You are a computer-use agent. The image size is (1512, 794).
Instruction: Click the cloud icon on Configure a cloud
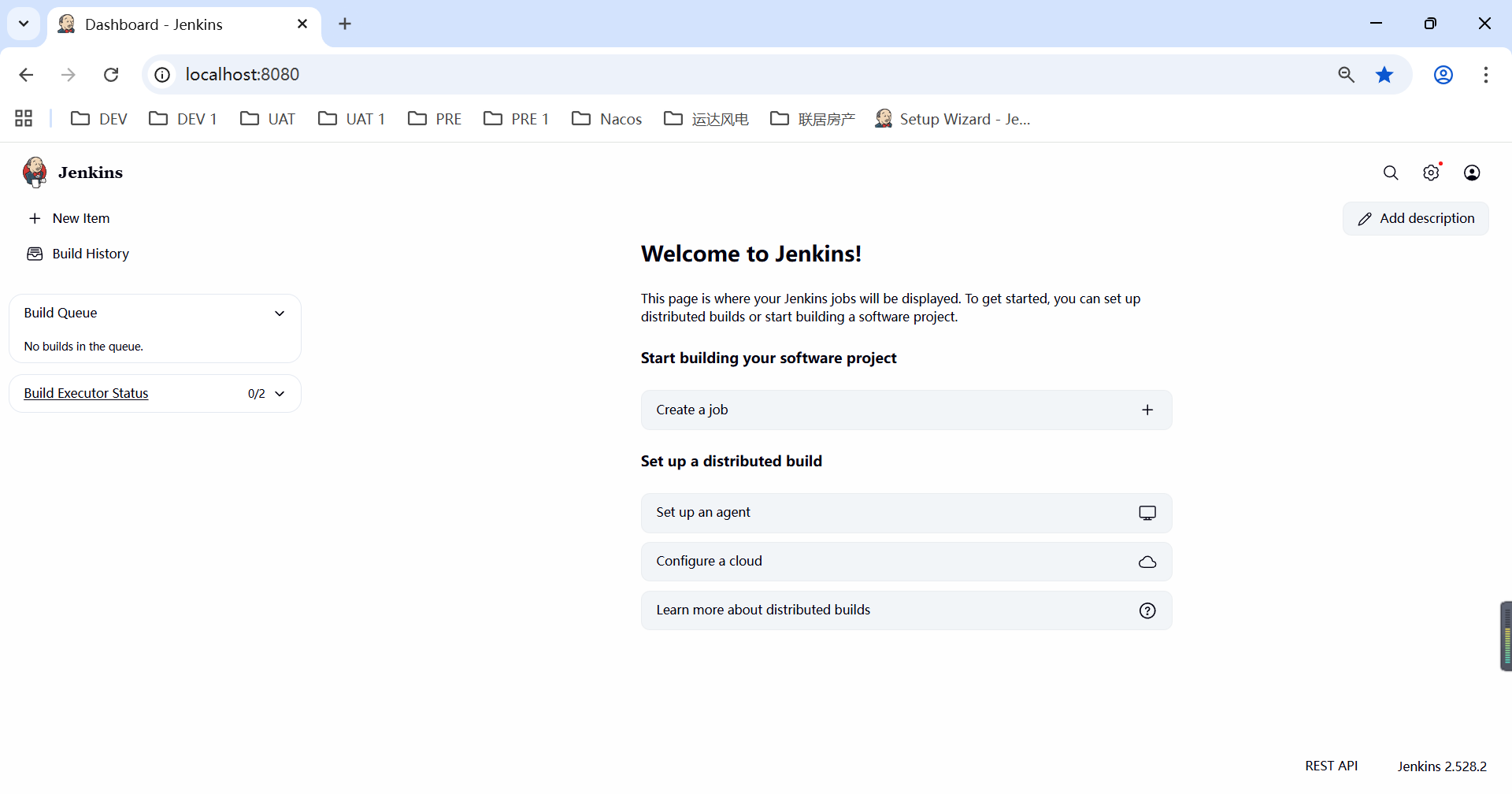click(x=1147, y=562)
